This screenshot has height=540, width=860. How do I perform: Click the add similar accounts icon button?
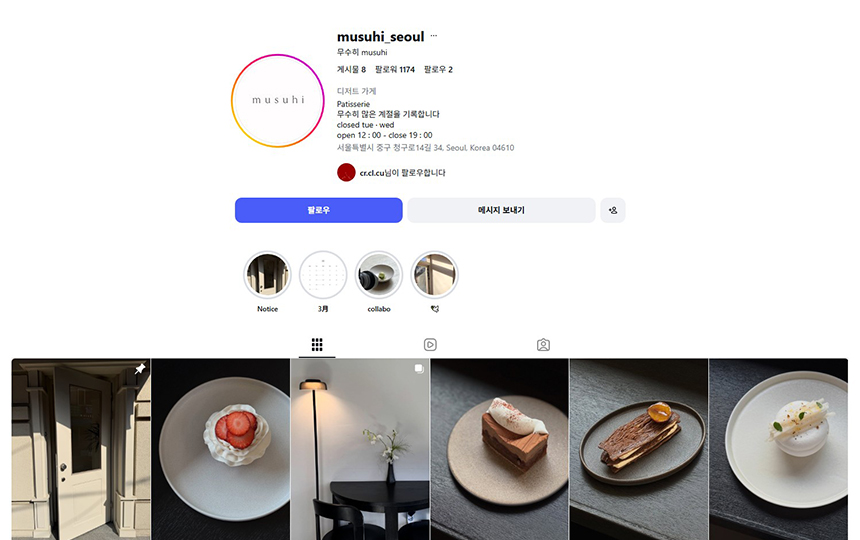click(x=613, y=210)
